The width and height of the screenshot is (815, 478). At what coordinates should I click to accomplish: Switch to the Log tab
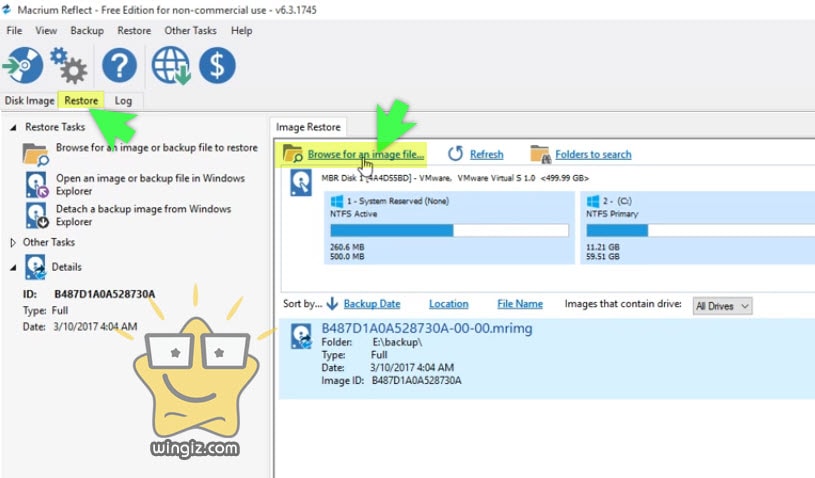[123, 101]
